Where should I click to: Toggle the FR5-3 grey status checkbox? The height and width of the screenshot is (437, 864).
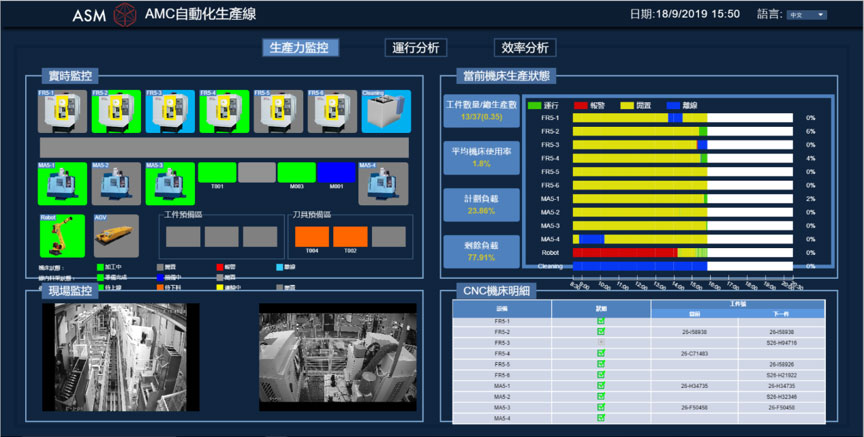[x=601, y=343]
